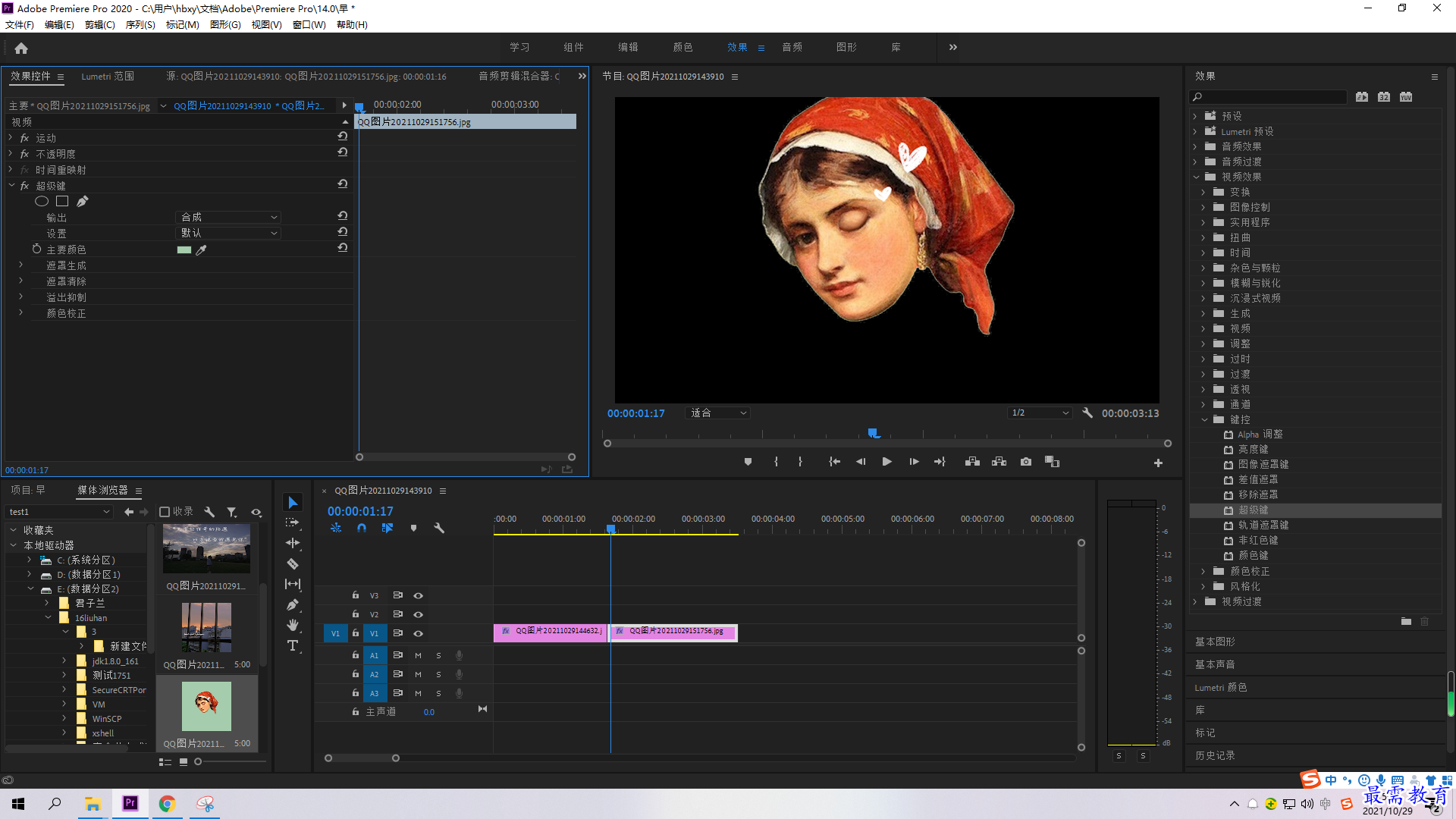1456x819 pixels.
Task: Hide track V1 output eye
Action: [418, 634]
